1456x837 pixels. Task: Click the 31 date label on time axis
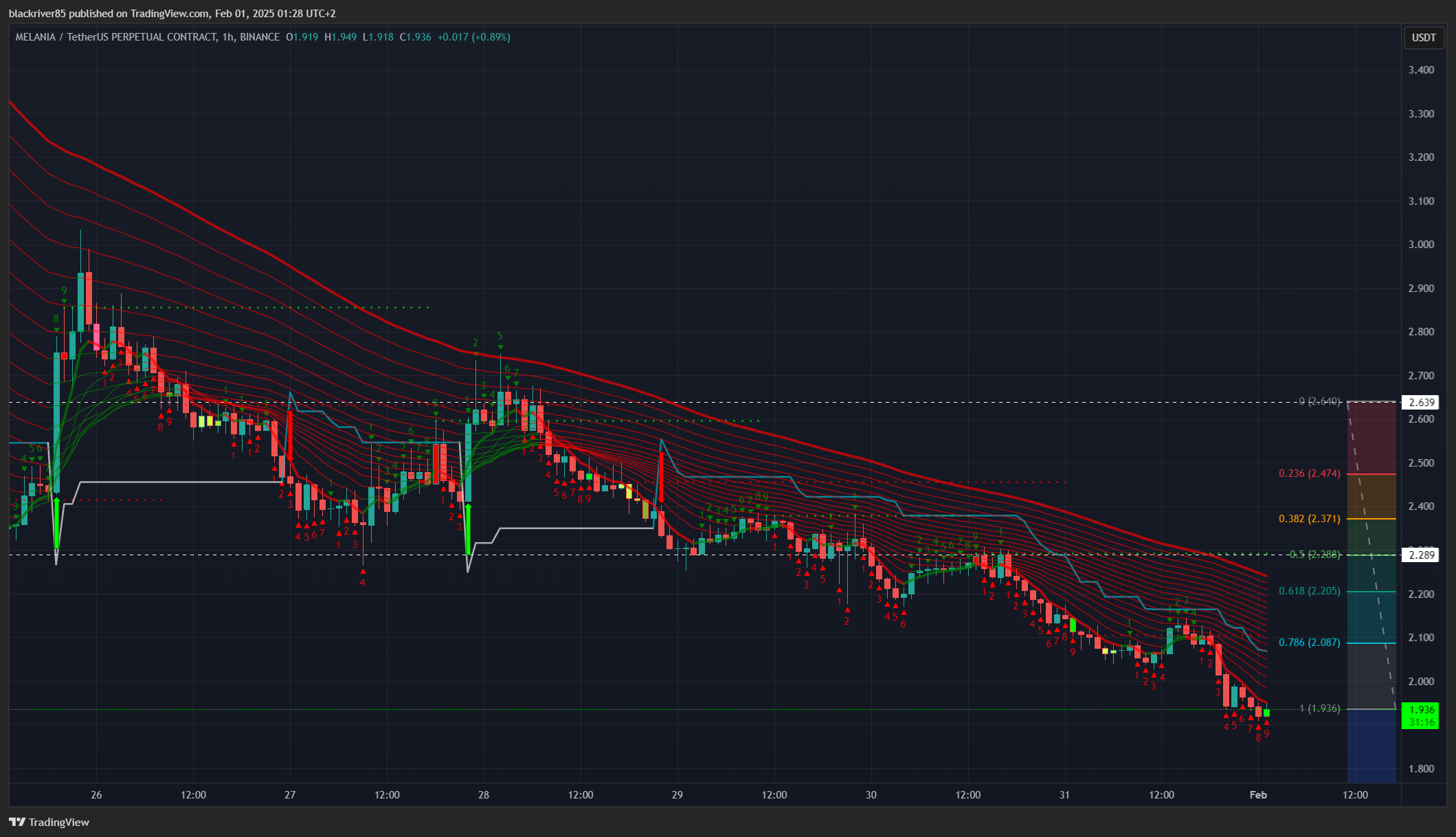click(1064, 795)
